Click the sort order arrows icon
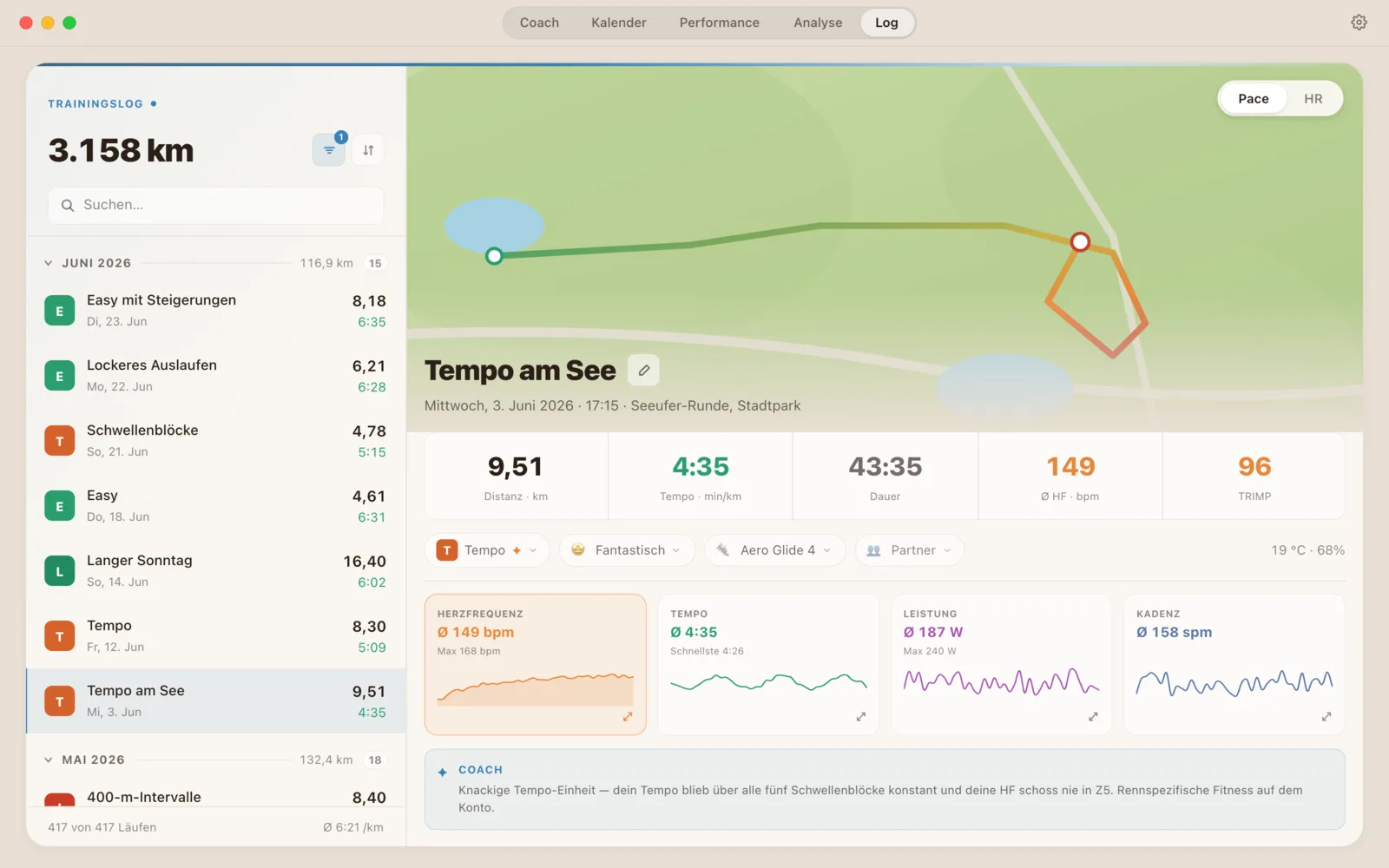Screen dimensions: 1389x868 (368, 150)
